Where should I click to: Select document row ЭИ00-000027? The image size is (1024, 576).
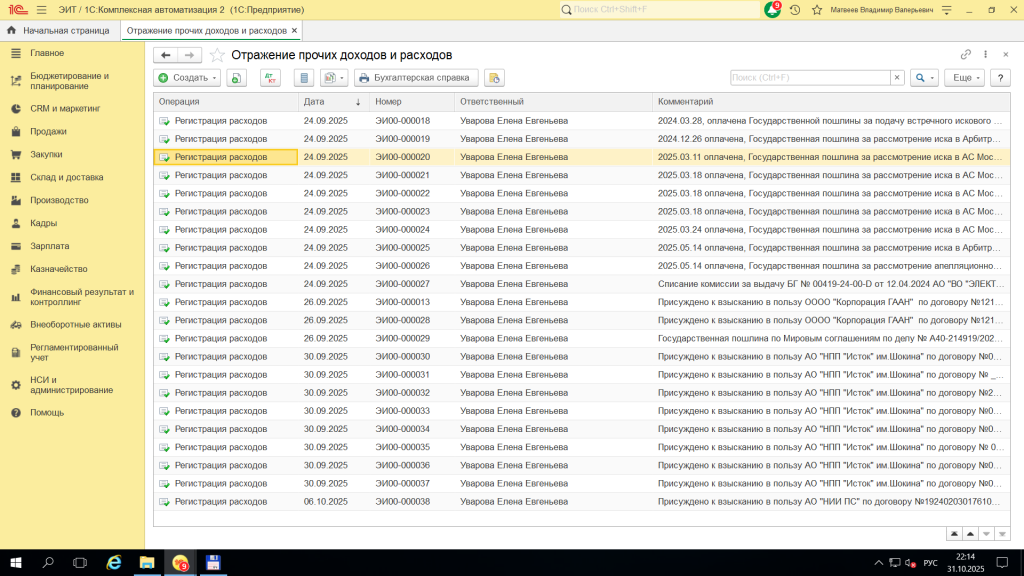pyautogui.click(x=402, y=284)
